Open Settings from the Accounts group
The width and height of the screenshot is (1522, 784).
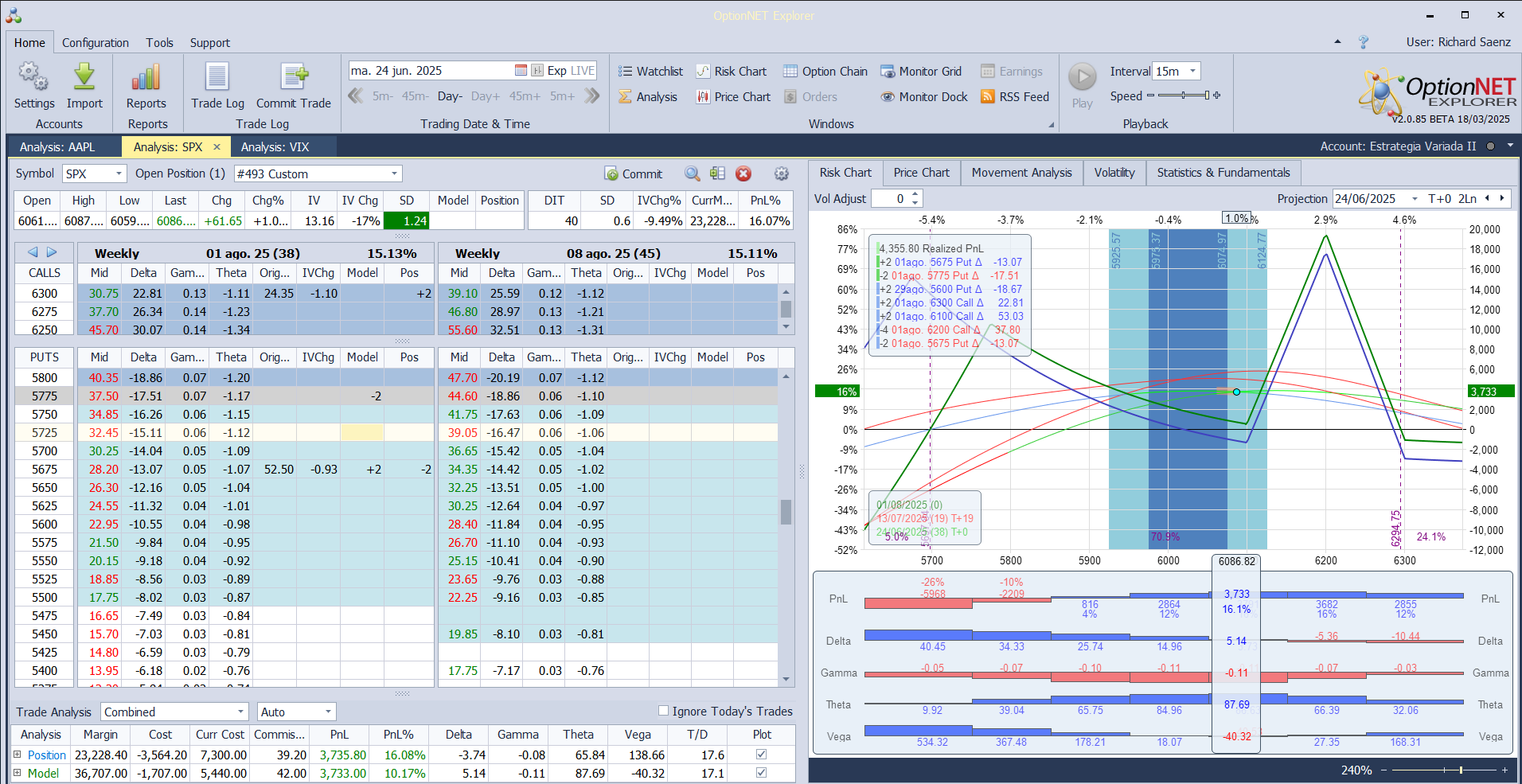[34, 86]
